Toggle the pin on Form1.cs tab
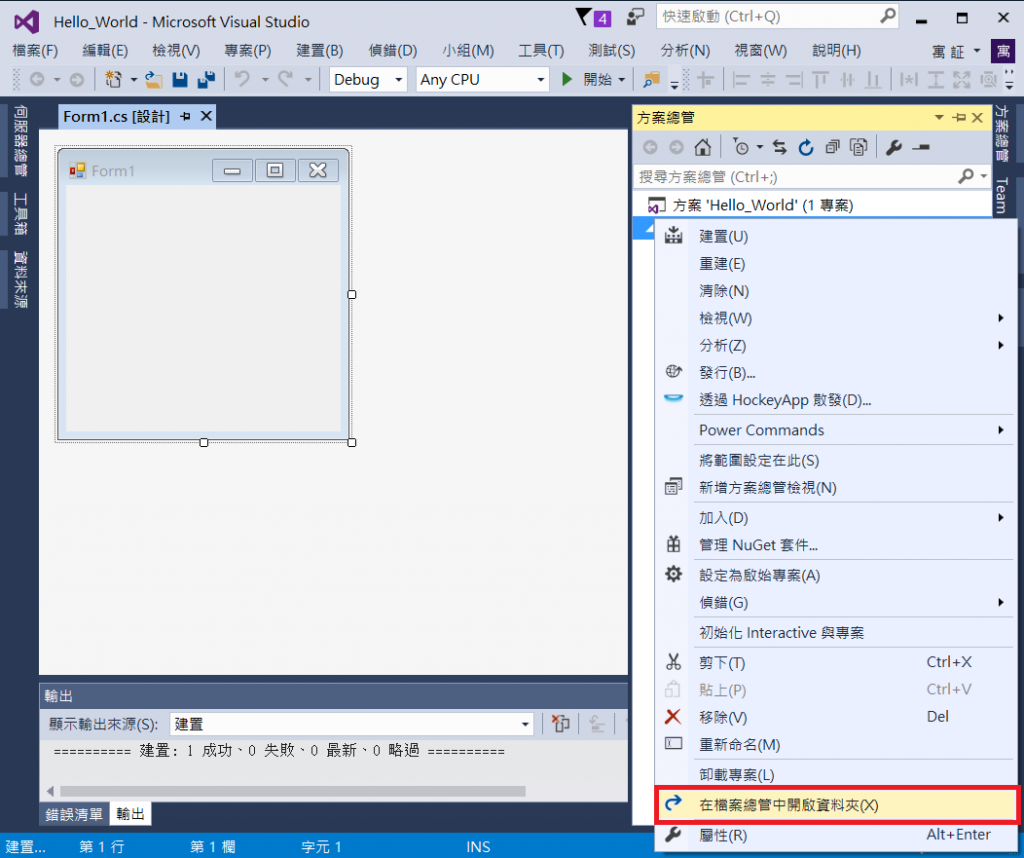1024x858 pixels. (185, 116)
